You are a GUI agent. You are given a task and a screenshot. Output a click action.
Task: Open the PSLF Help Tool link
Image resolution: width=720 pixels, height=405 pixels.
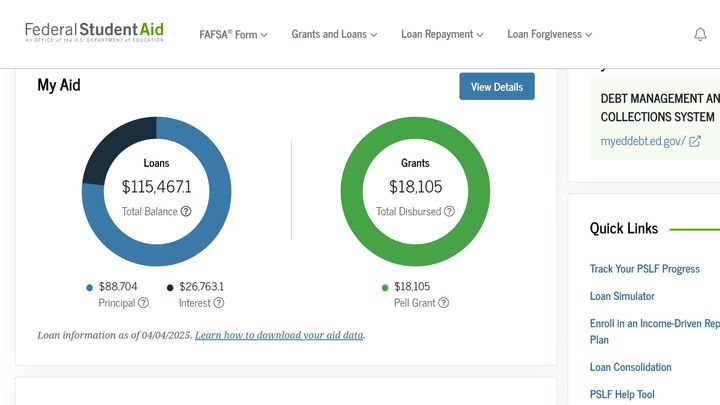622,394
